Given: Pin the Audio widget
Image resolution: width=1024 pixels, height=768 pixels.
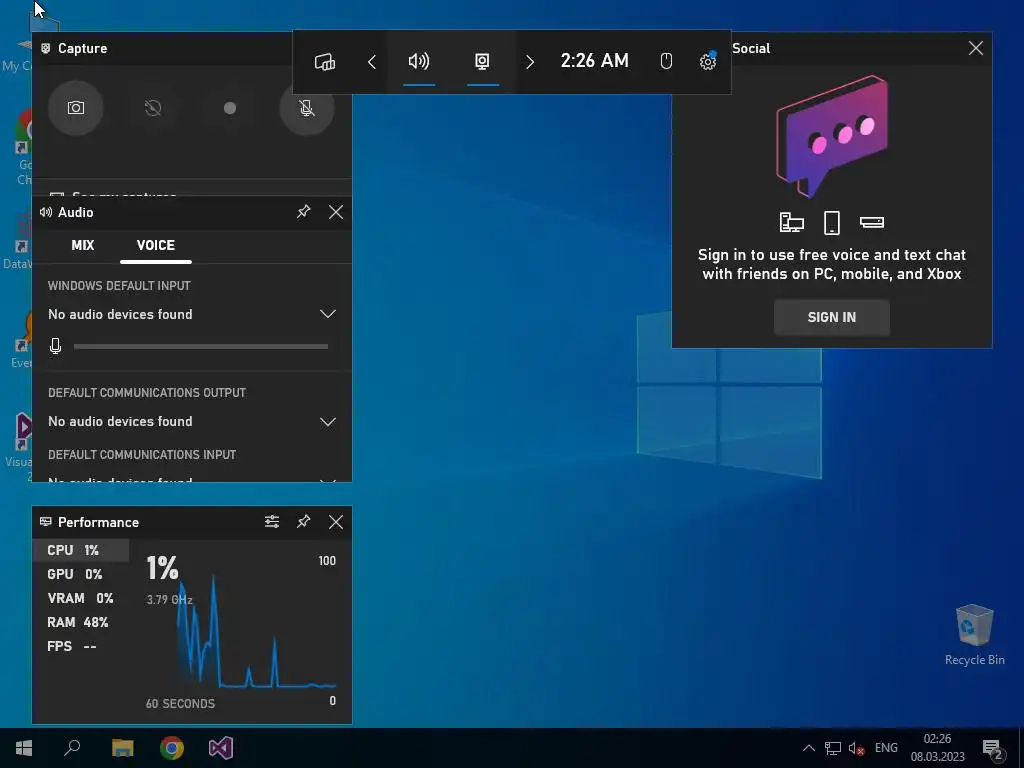Looking at the screenshot, I should click(x=304, y=212).
